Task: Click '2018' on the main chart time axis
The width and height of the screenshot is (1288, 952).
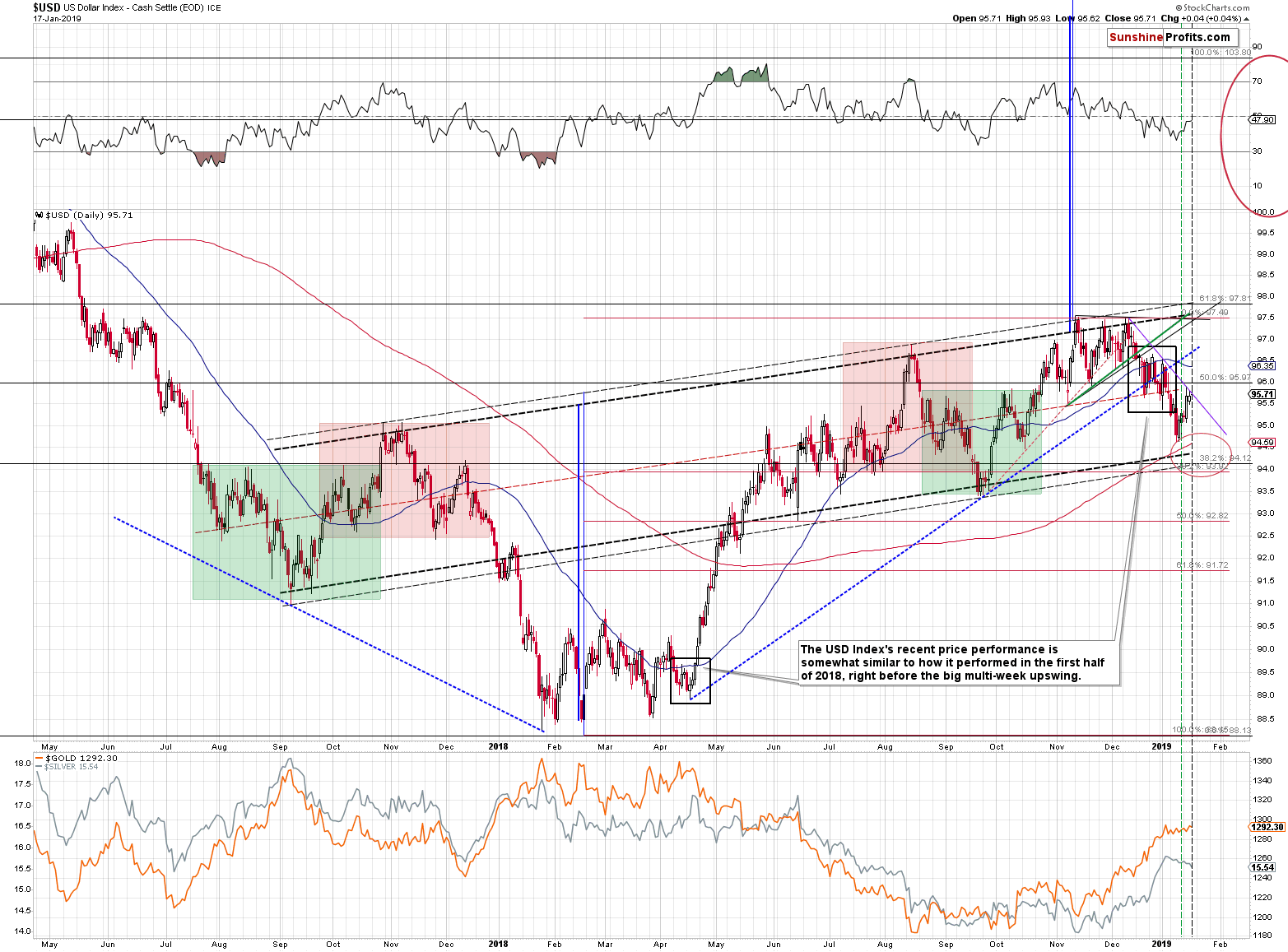Action: pyautogui.click(x=498, y=747)
